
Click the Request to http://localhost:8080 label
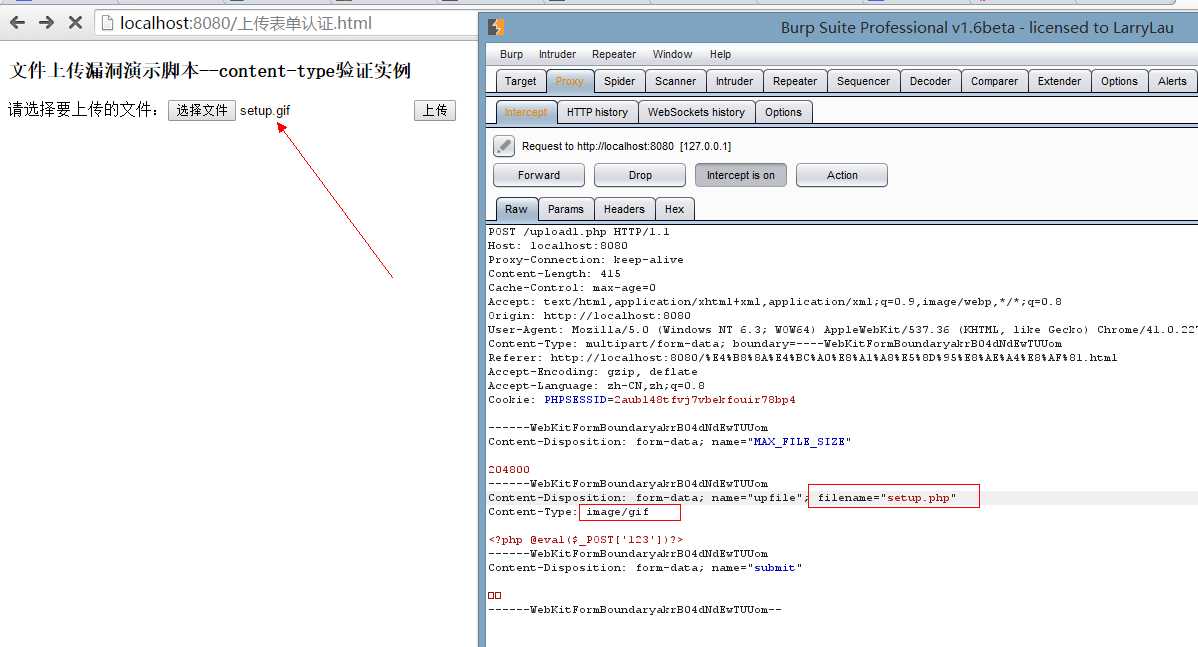pyautogui.click(x=627, y=146)
